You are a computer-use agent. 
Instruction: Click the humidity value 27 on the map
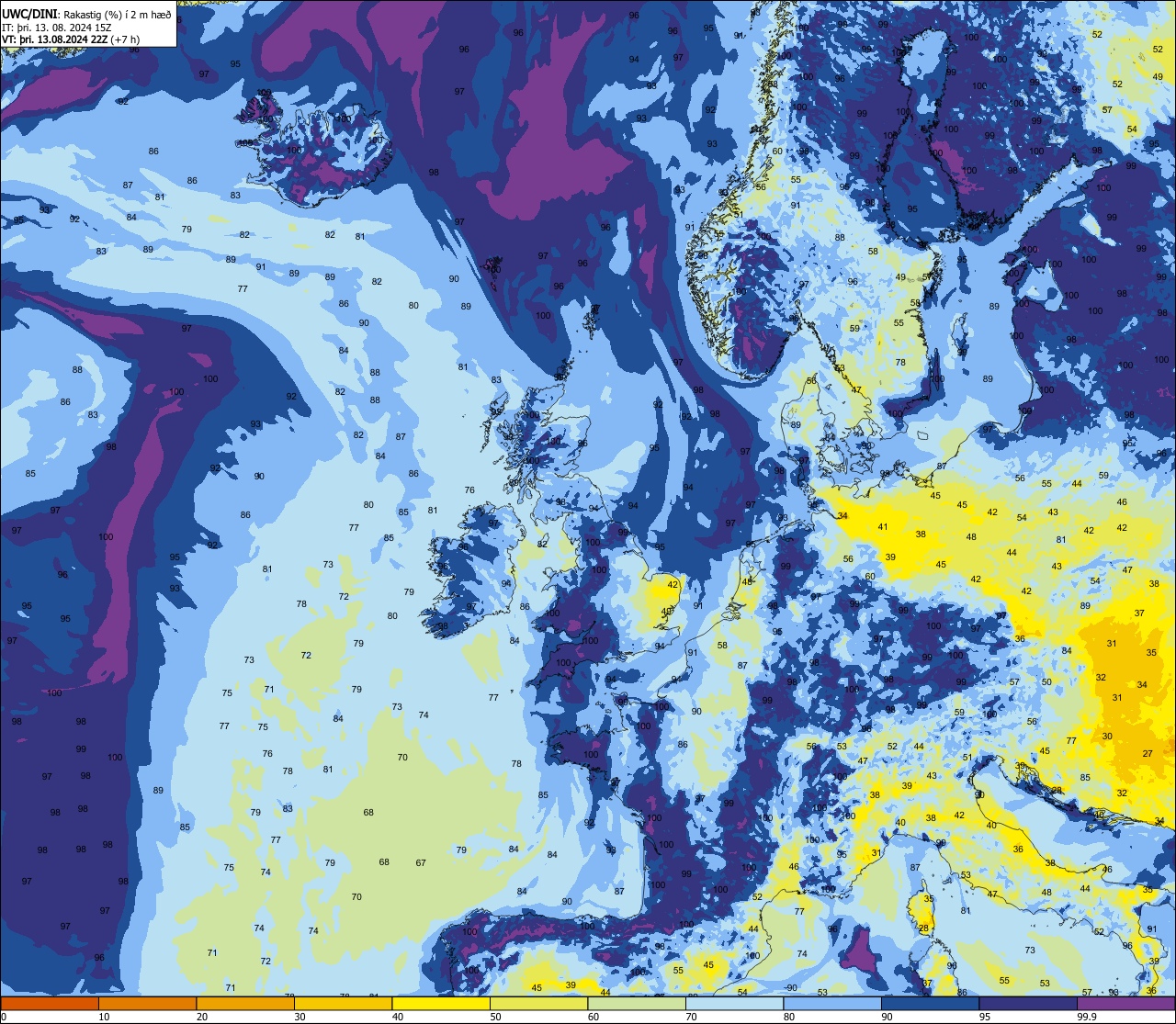click(1148, 753)
